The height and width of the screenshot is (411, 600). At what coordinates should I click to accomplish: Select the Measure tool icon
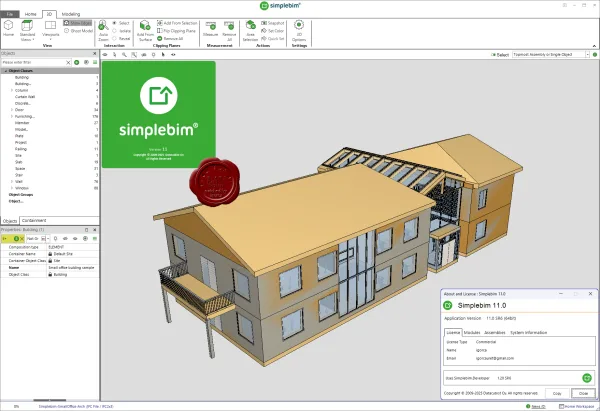(210, 26)
